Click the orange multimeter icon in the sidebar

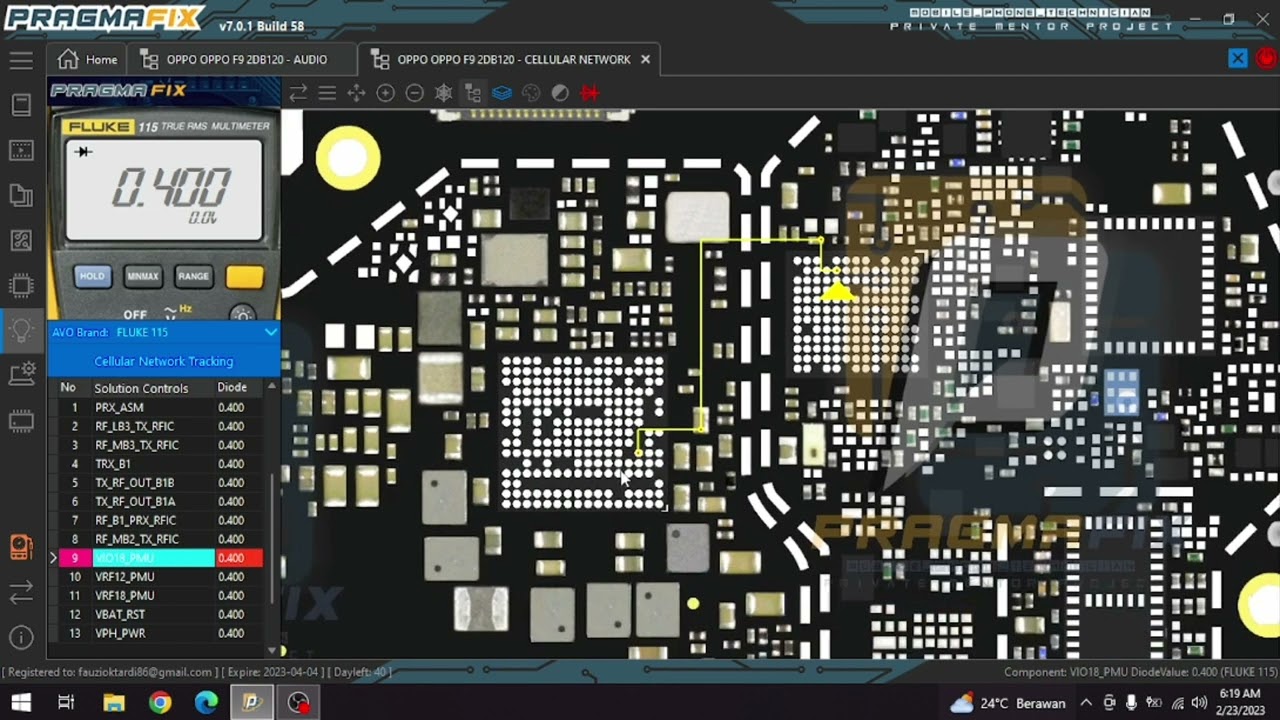tap(21, 547)
